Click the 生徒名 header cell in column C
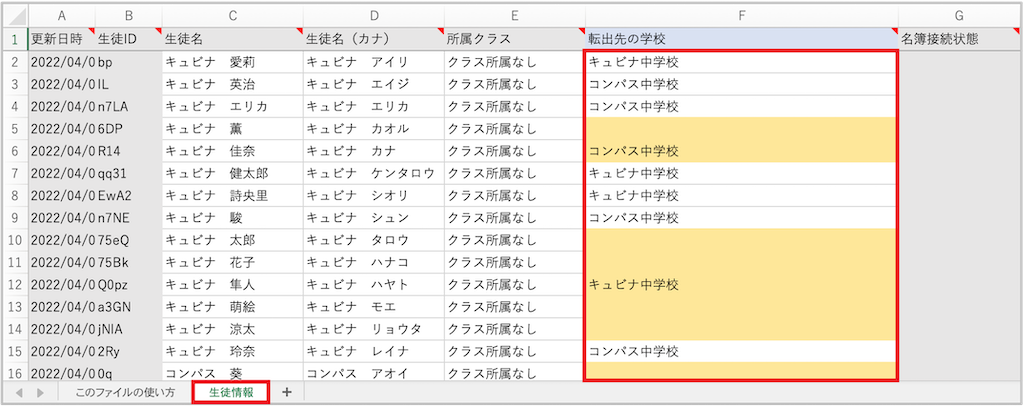This screenshot has height=406, width=1024. coord(232,39)
